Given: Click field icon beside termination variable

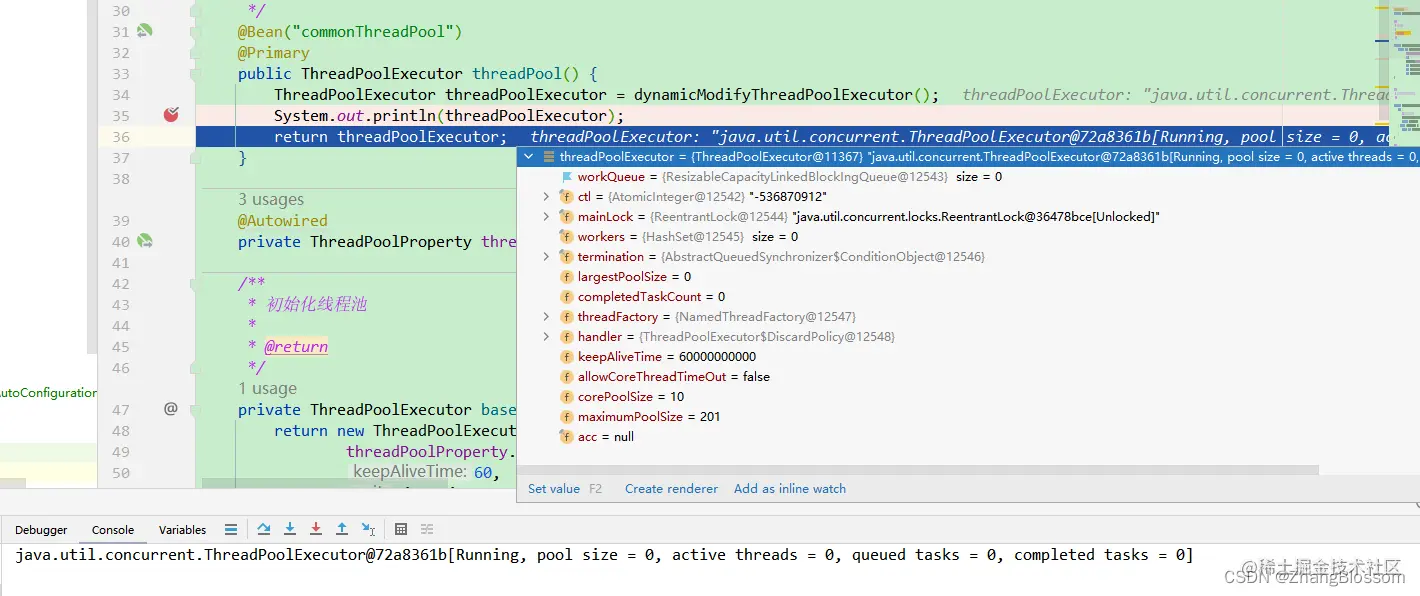Looking at the screenshot, I should (567, 257).
